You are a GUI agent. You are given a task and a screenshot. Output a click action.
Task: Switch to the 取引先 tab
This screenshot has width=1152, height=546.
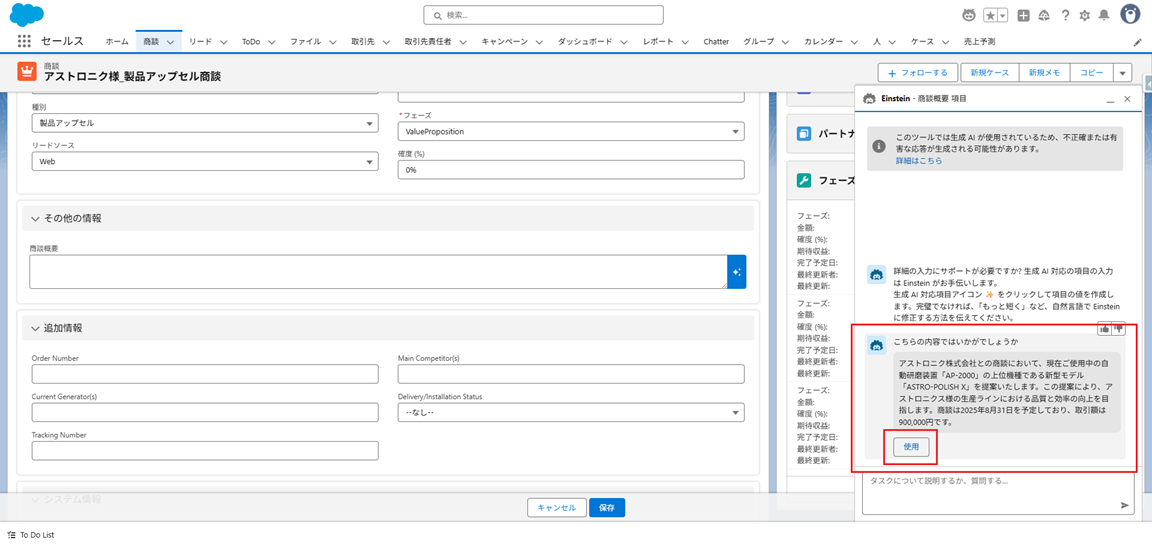362,42
